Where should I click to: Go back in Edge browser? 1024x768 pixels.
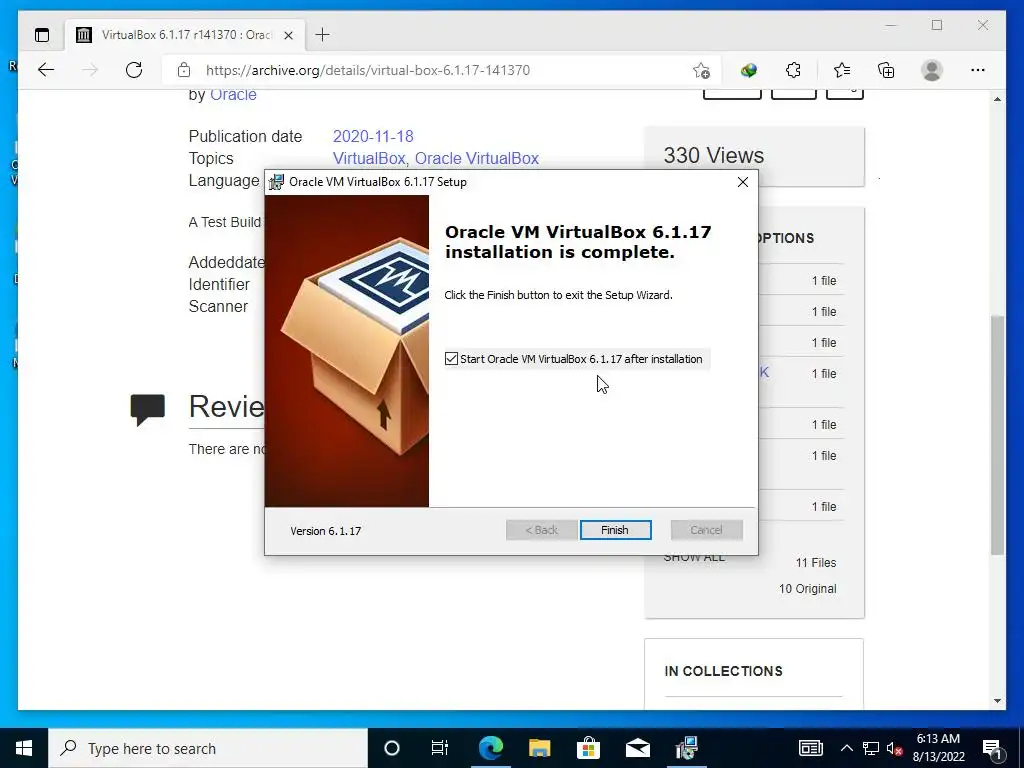46,70
